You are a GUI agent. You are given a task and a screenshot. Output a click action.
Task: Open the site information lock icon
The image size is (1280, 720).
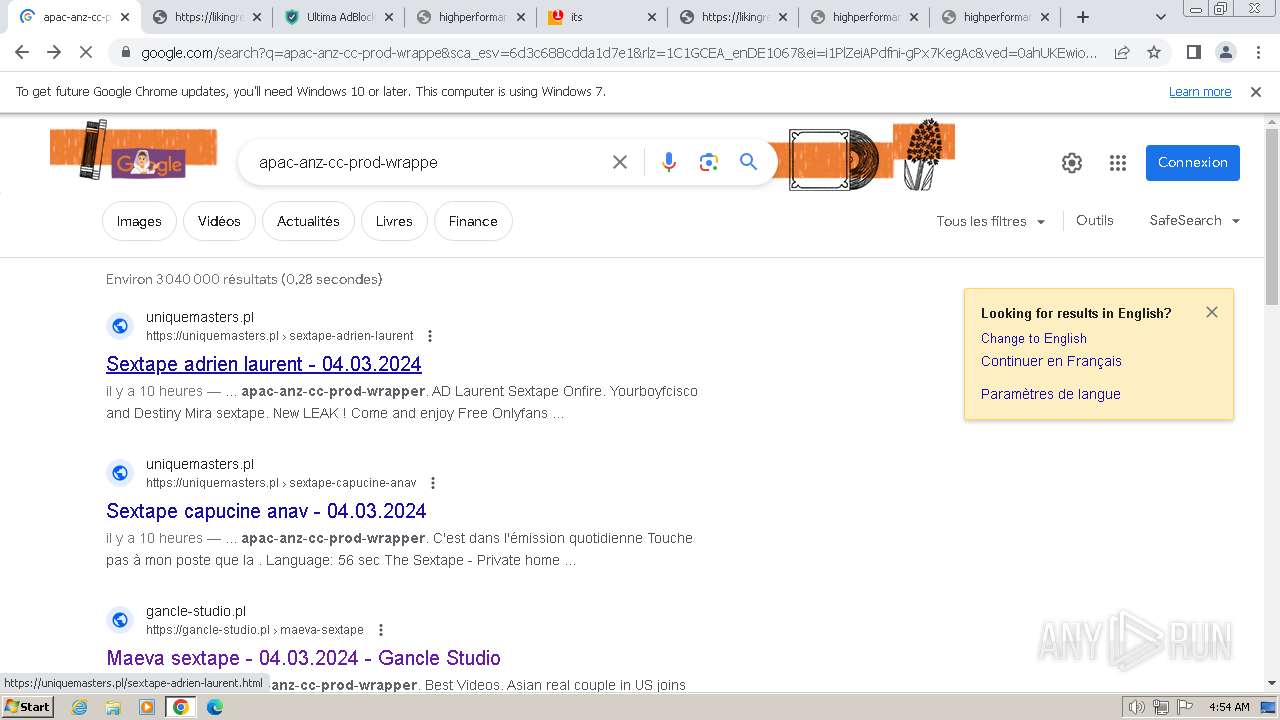click(125, 53)
